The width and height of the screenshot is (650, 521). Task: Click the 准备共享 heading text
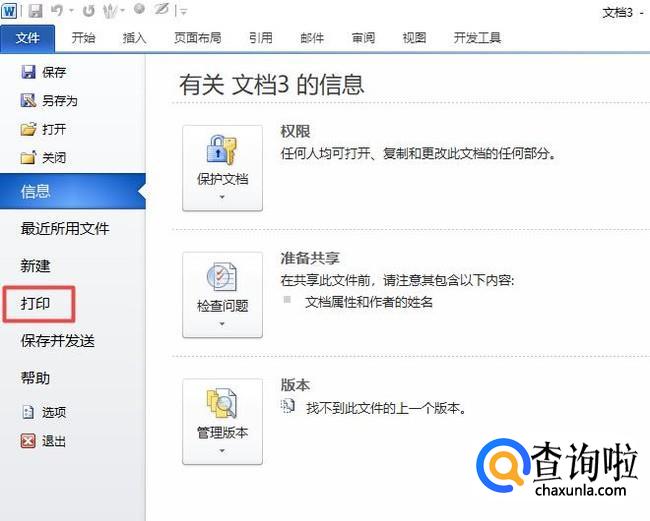coord(310,258)
